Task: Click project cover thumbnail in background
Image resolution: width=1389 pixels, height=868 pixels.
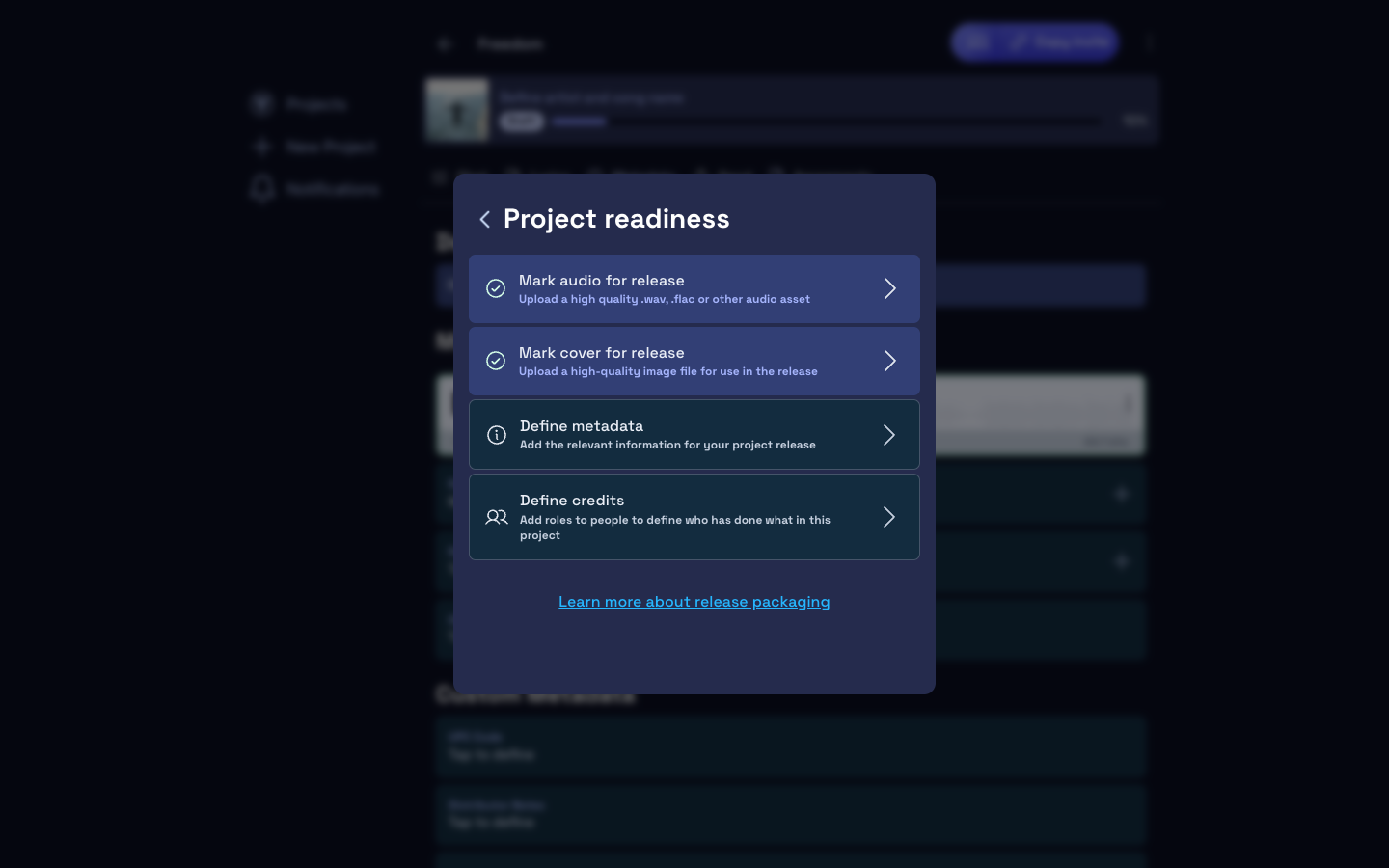Action: (458, 110)
